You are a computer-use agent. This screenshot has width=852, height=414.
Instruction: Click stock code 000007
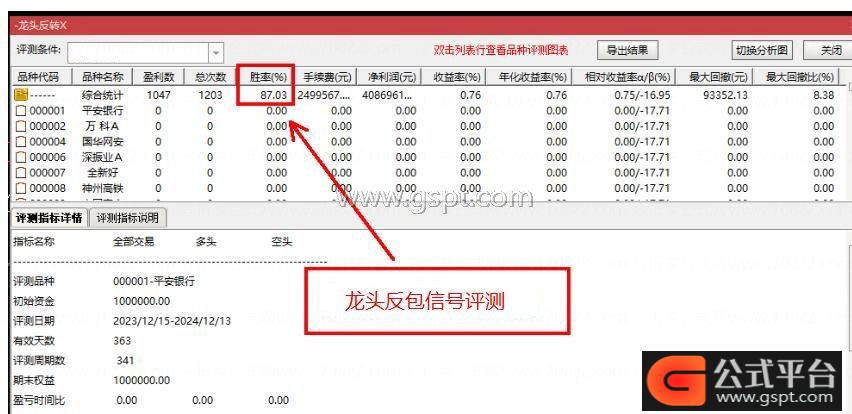(x=47, y=173)
